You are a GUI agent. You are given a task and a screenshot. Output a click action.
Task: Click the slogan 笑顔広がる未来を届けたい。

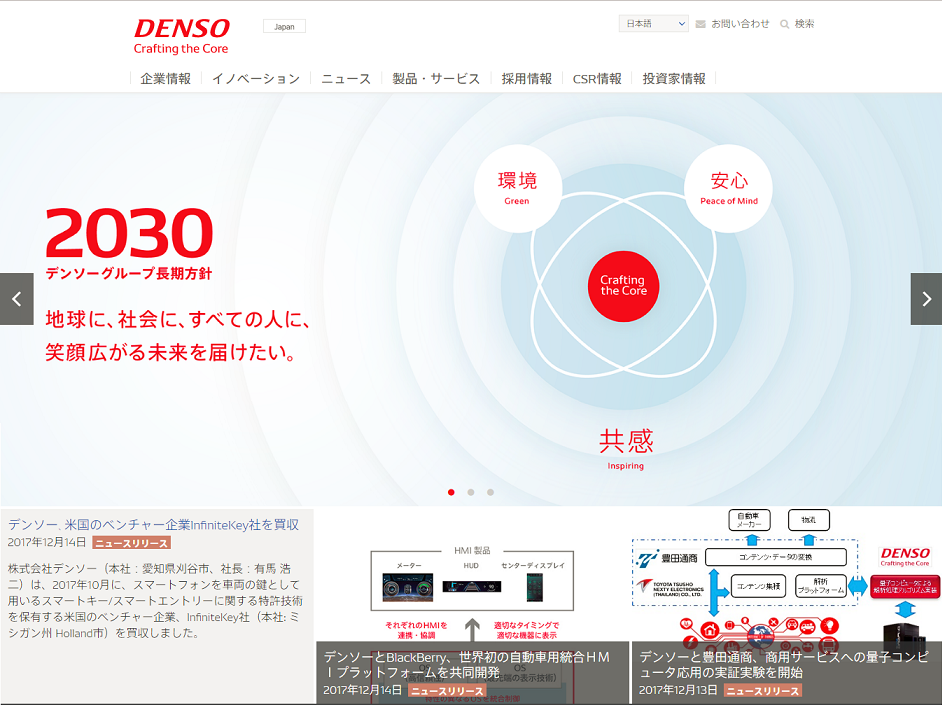pyautogui.click(x=172, y=352)
